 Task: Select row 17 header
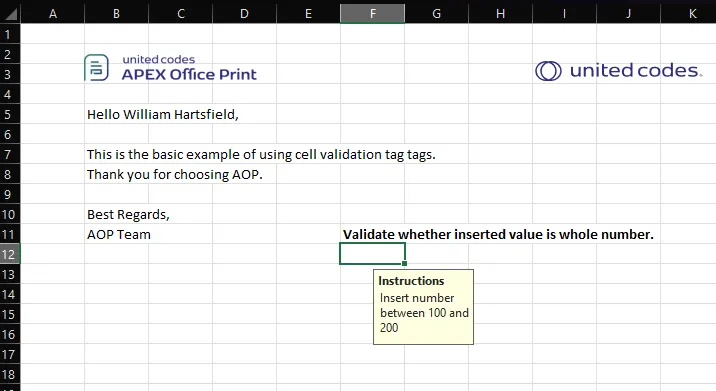tap(10, 354)
